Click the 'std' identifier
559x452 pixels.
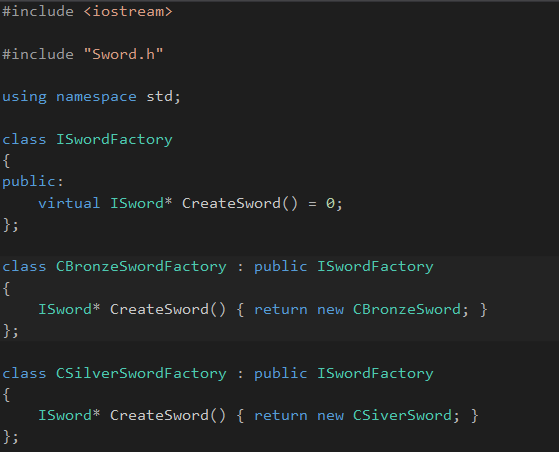click(159, 97)
